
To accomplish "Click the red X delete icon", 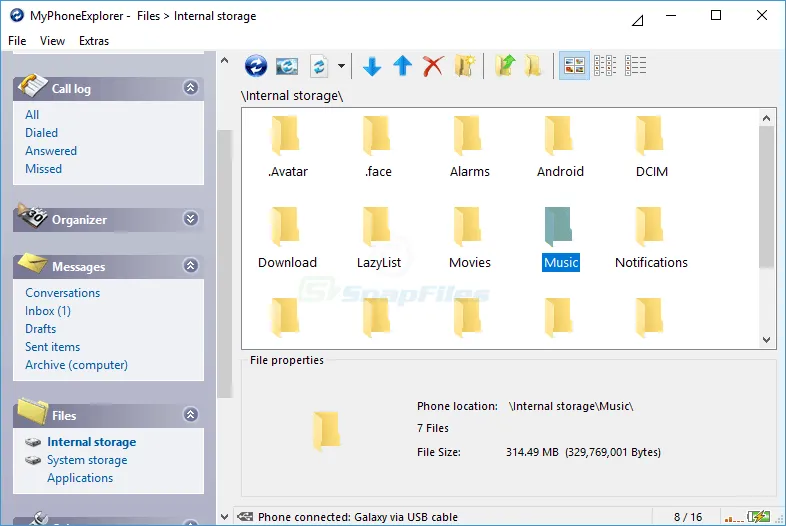I will [433, 66].
